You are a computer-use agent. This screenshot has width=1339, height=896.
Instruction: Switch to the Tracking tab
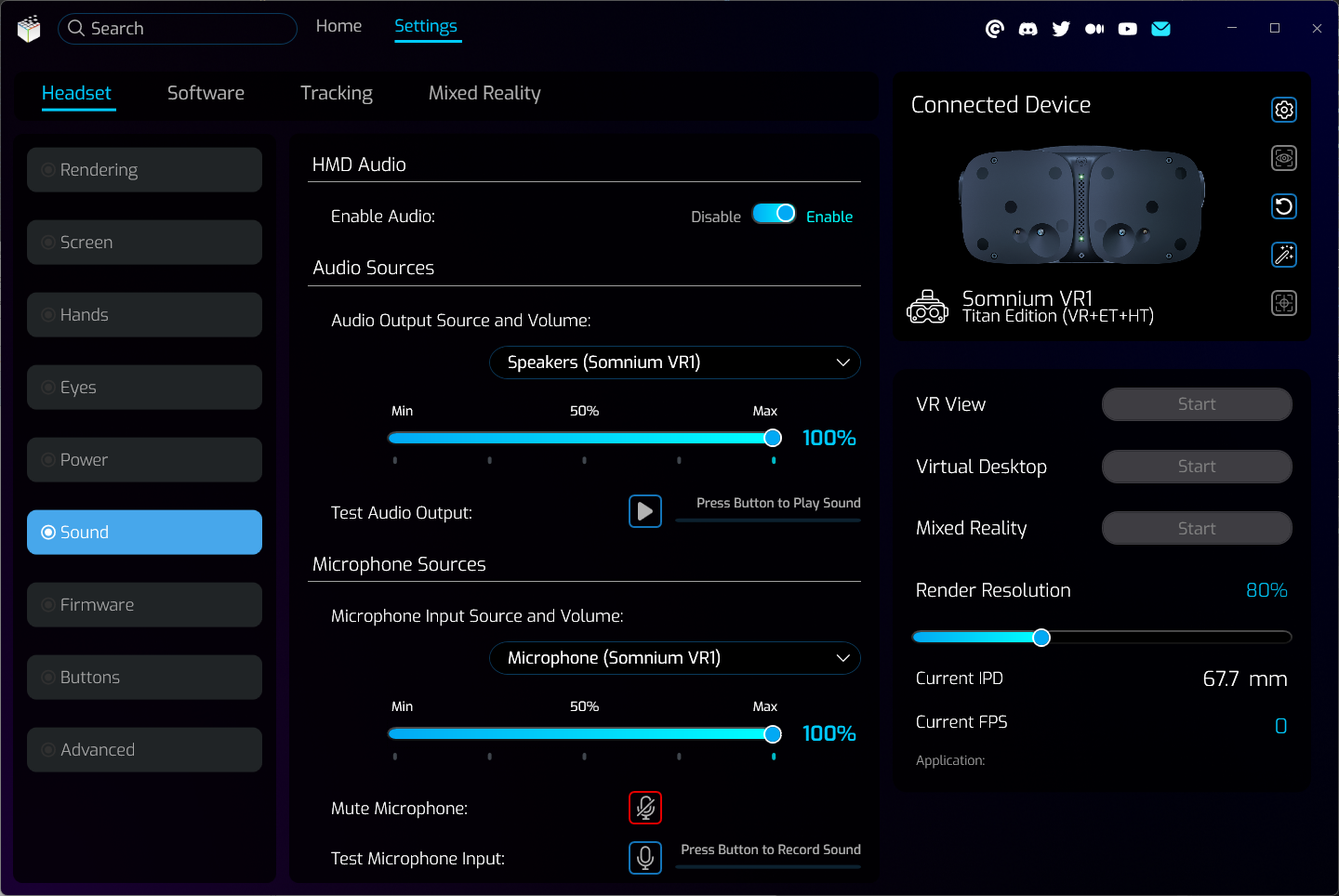pyautogui.click(x=336, y=93)
